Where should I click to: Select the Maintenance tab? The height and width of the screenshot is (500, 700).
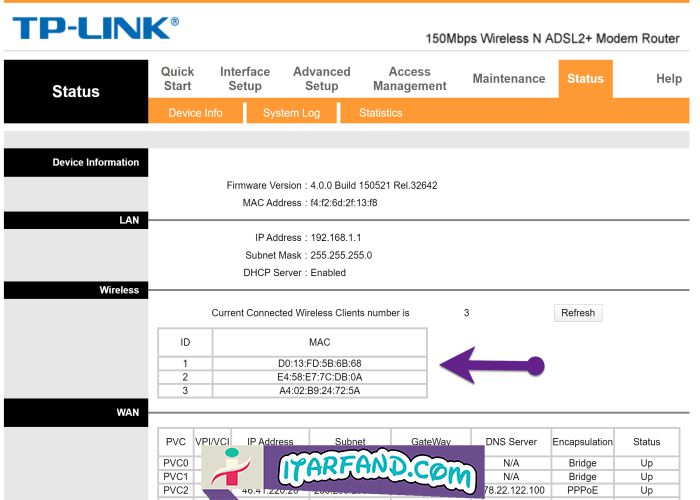pyautogui.click(x=509, y=79)
